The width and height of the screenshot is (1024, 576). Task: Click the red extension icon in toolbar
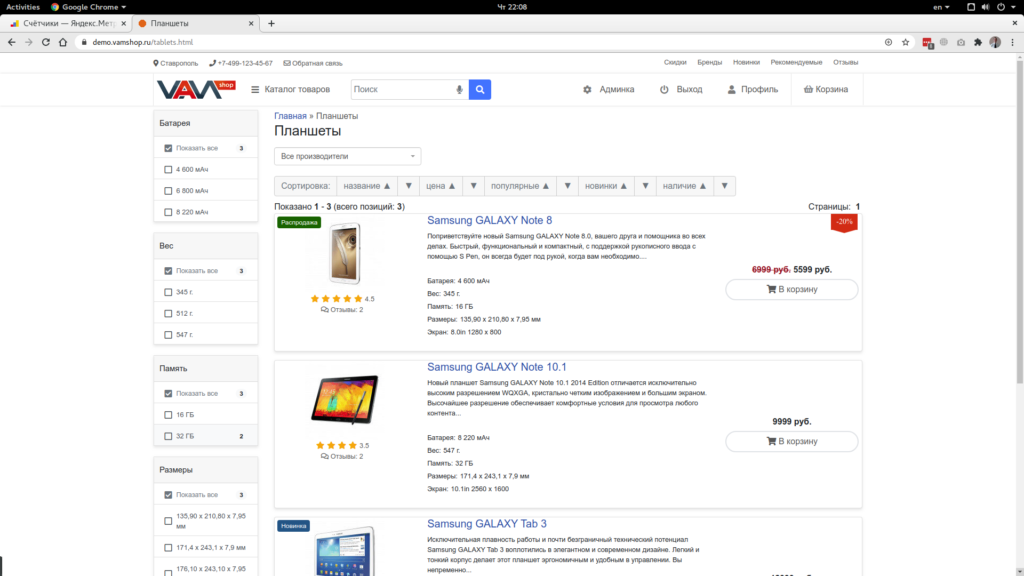pos(927,42)
